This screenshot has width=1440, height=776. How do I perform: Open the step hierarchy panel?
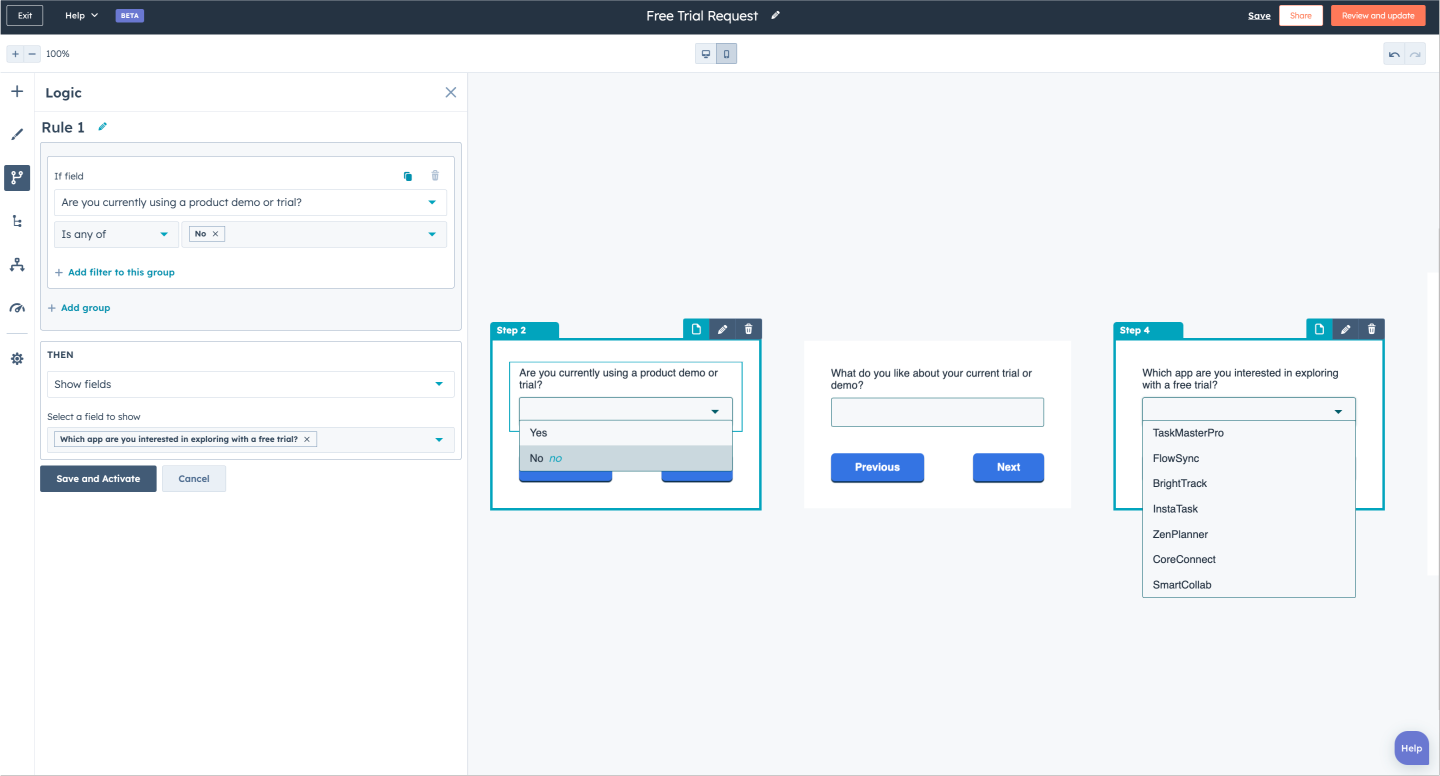pyautogui.click(x=16, y=221)
